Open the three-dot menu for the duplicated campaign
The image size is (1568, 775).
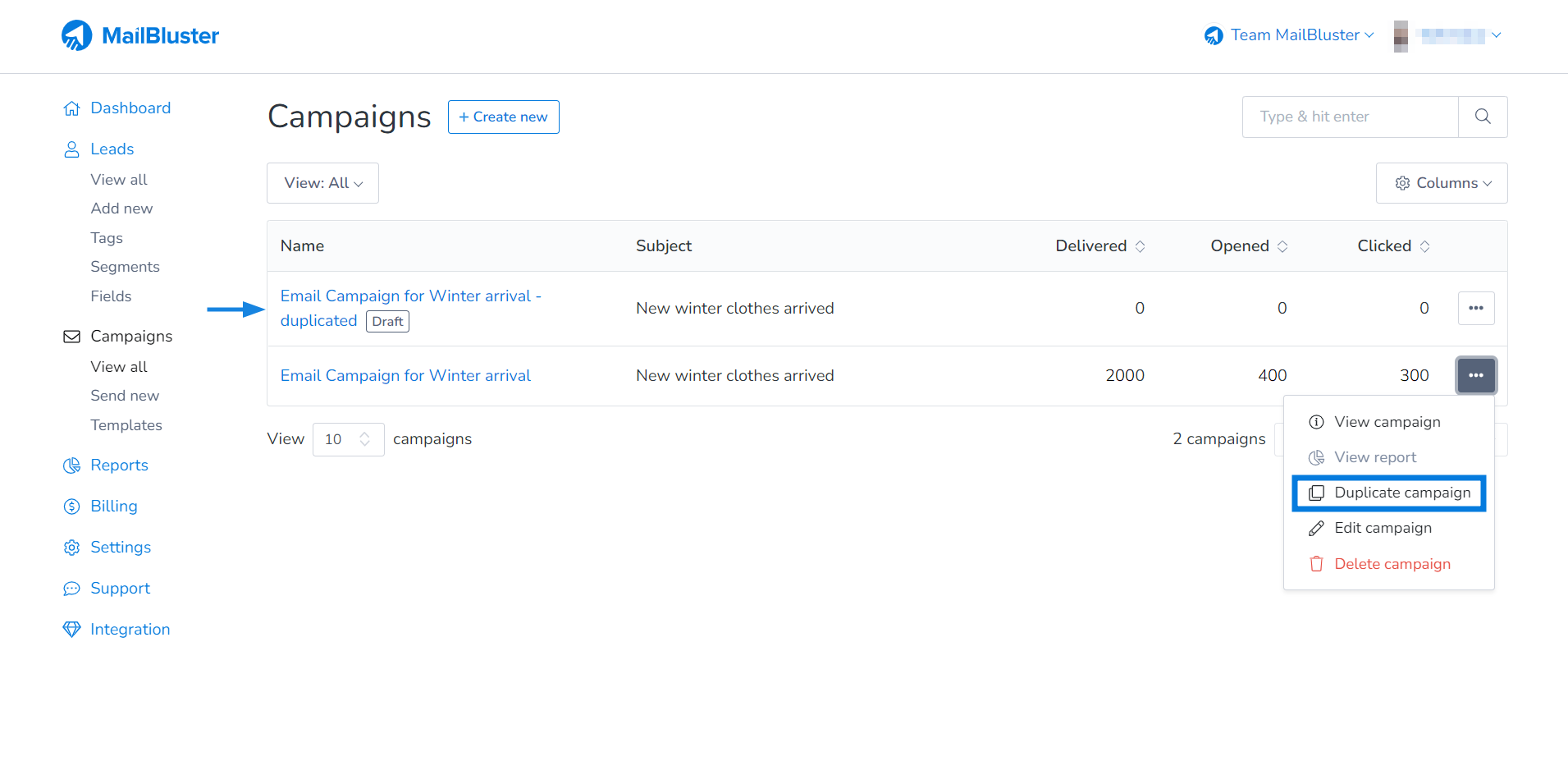[x=1476, y=308]
